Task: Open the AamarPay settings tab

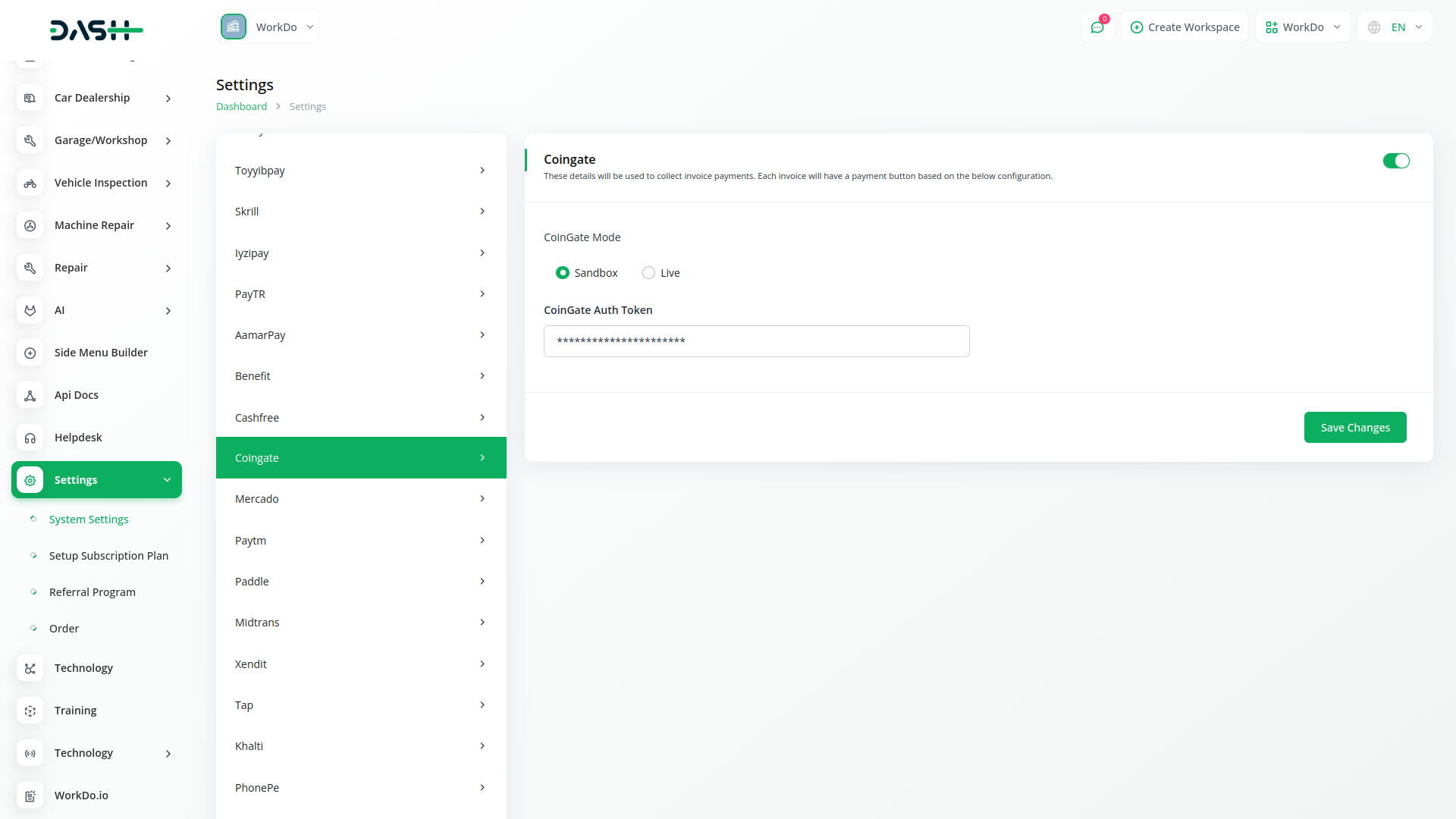Action: pyautogui.click(x=361, y=335)
